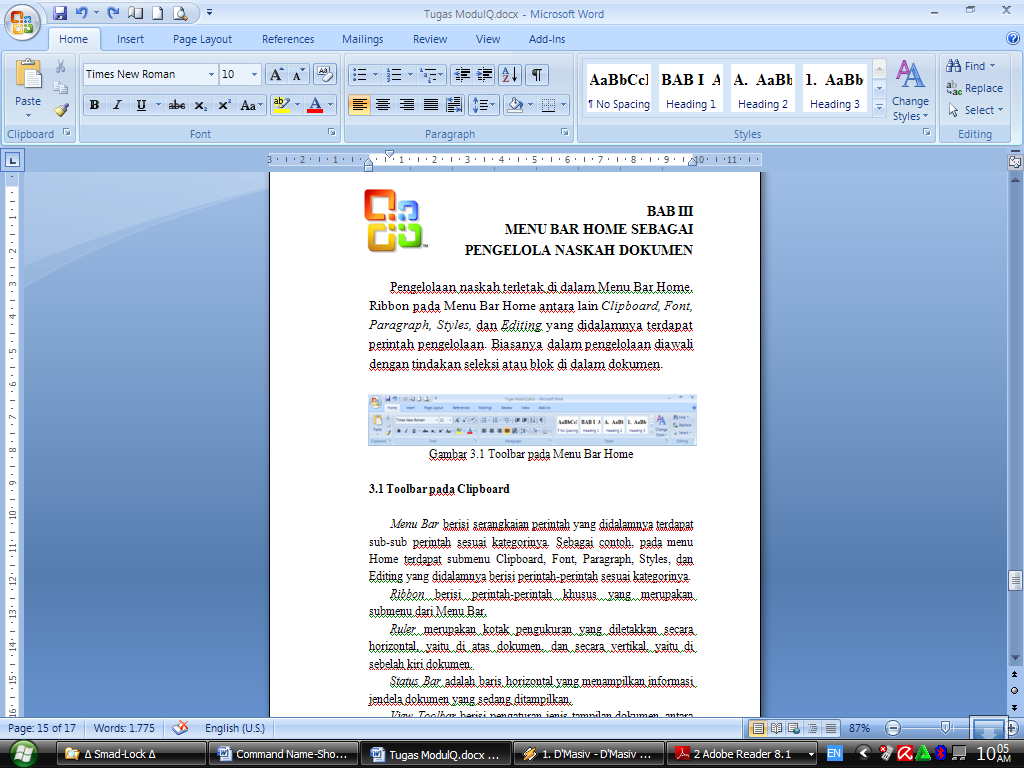Open the line spacing dropdown

[x=483, y=105]
